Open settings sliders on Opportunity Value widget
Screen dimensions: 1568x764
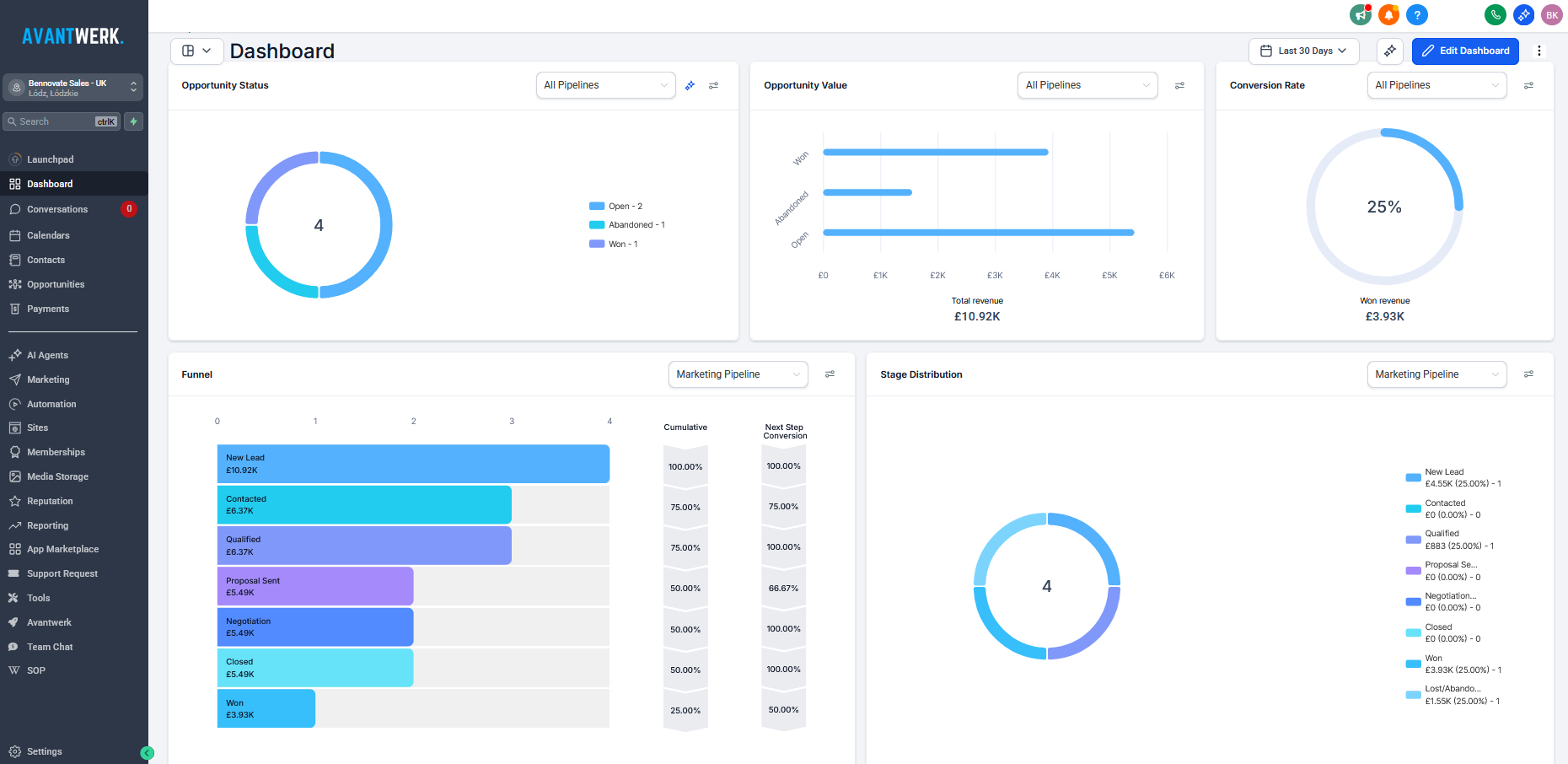(1179, 85)
